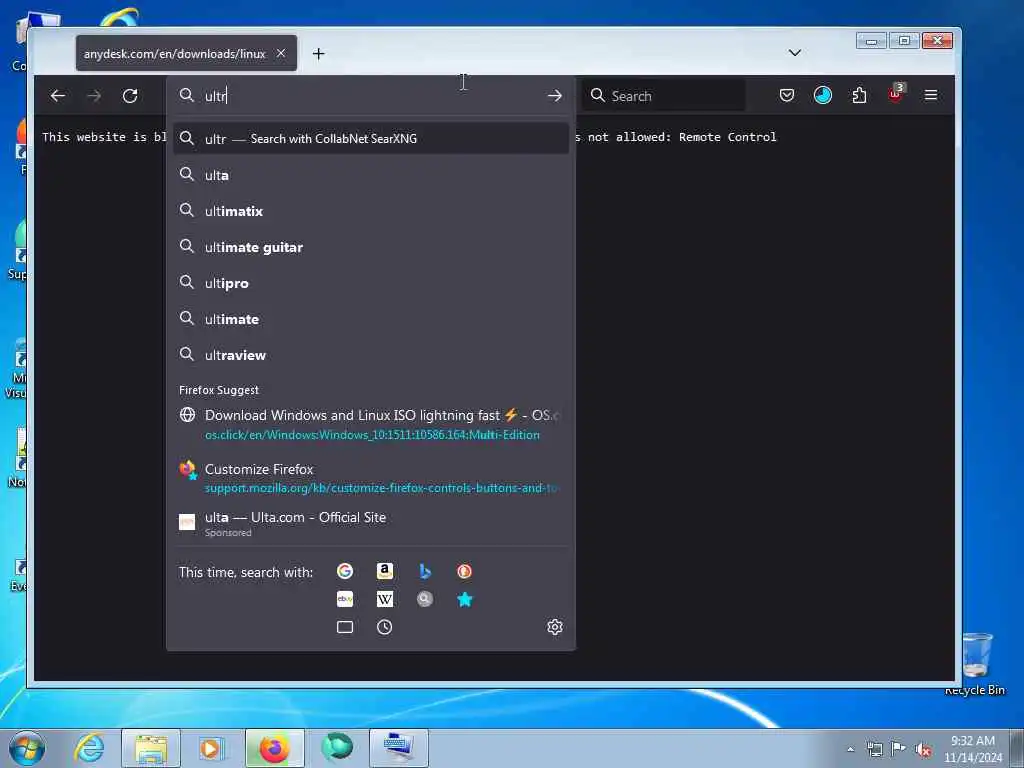1024x768 pixels.
Task: Click the Firefox taskbar button
Action: point(275,748)
